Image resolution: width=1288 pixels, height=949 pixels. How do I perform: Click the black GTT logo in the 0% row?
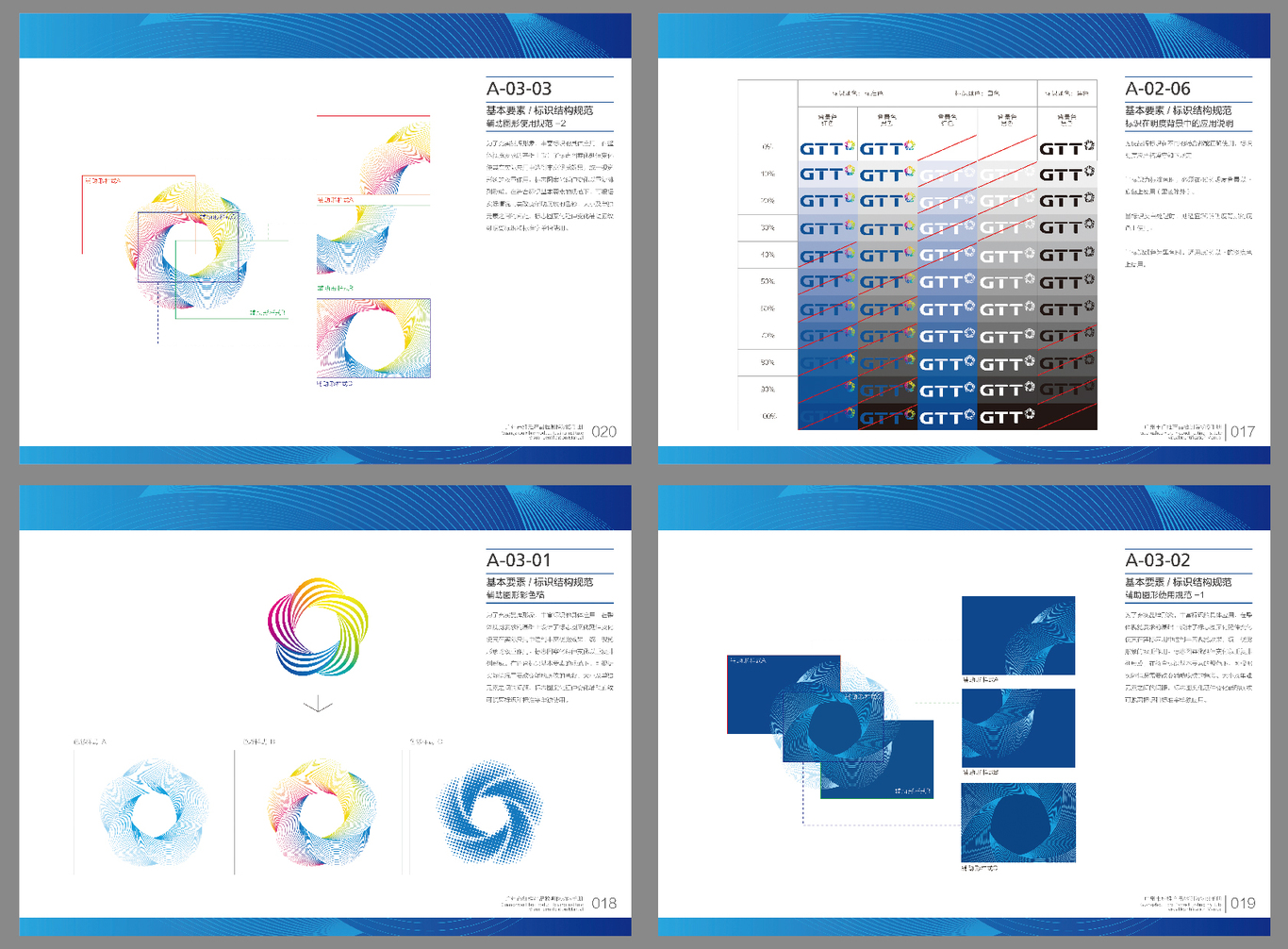tap(1066, 148)
